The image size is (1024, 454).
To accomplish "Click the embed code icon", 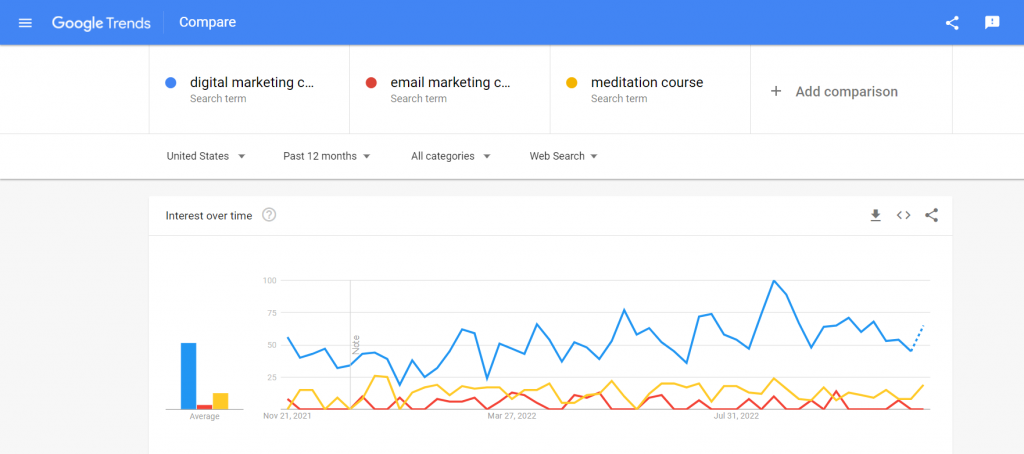I will (x=903, y=215).
